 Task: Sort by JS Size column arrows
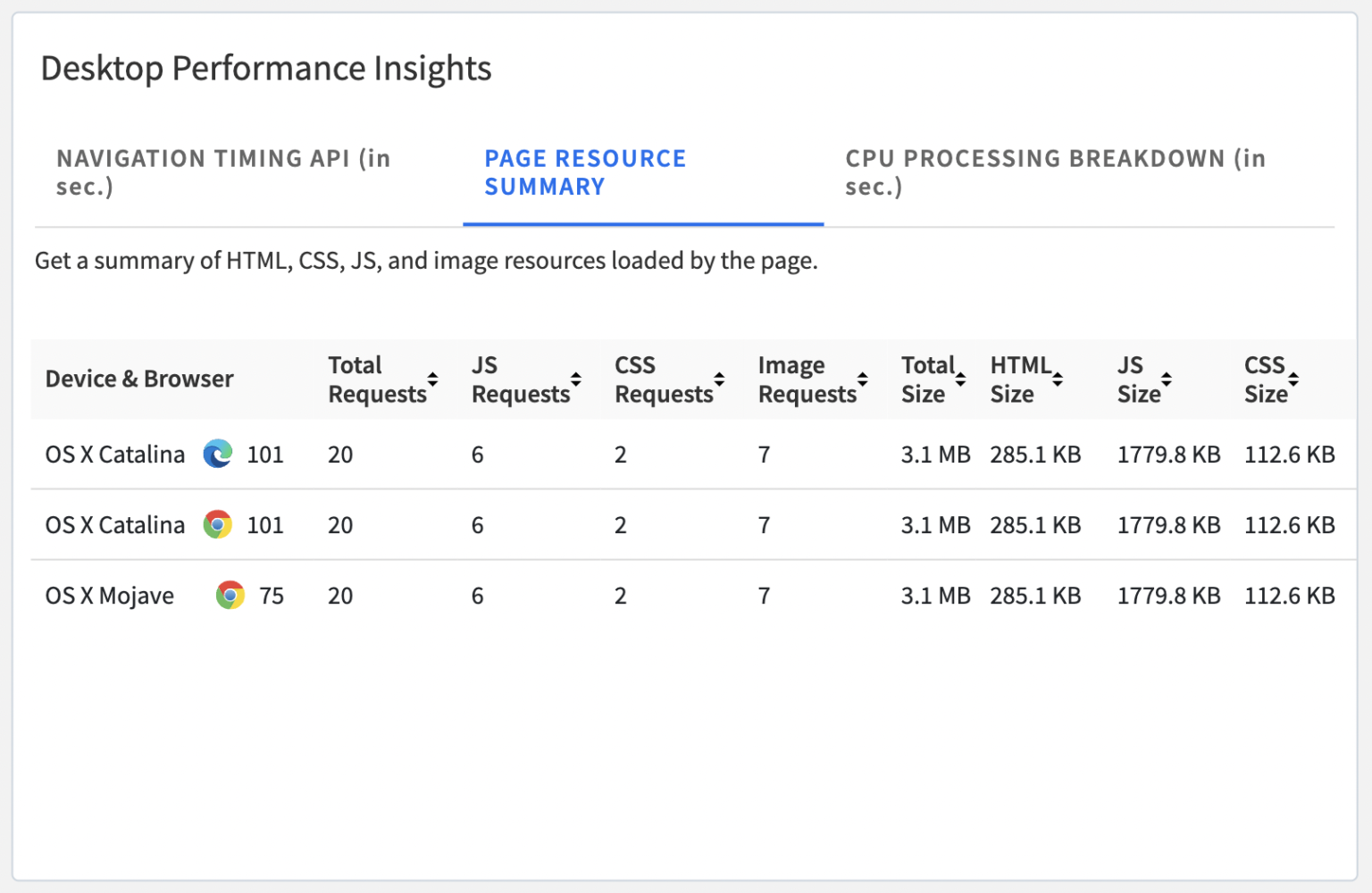tap(1167, 380)
